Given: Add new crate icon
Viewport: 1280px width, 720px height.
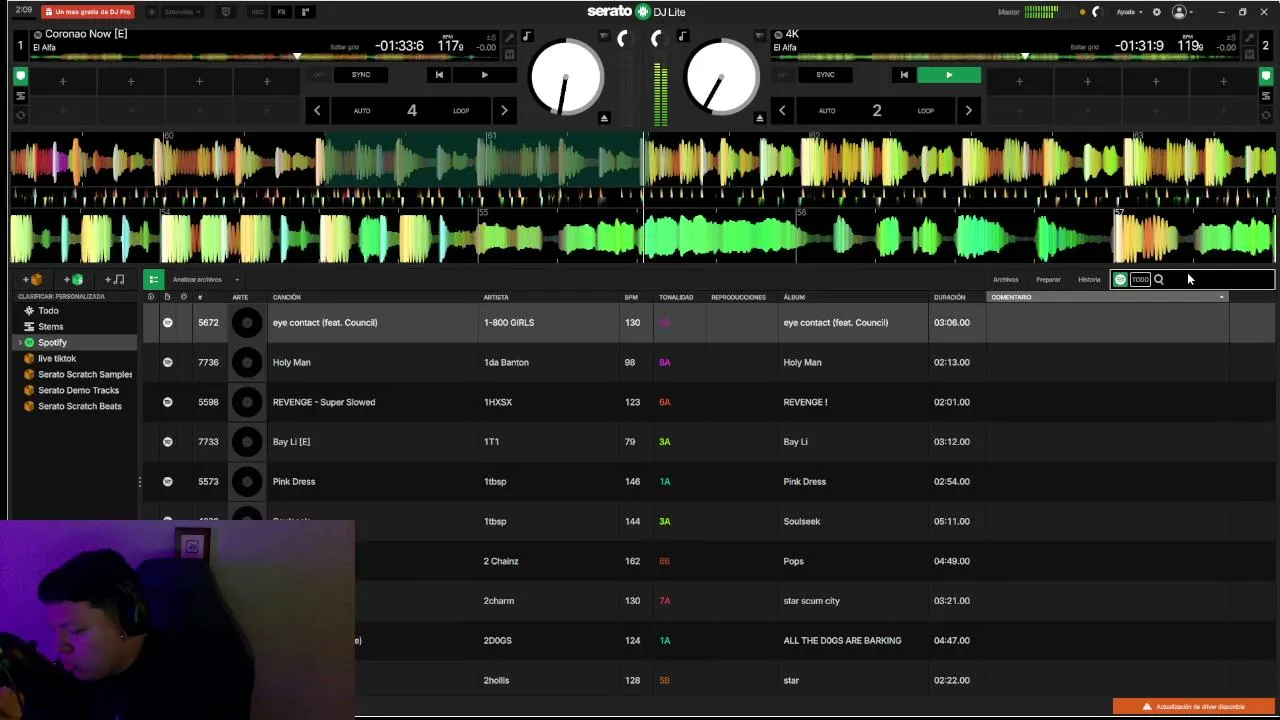Looking at the screenshot, I should [x=33, y=280].
